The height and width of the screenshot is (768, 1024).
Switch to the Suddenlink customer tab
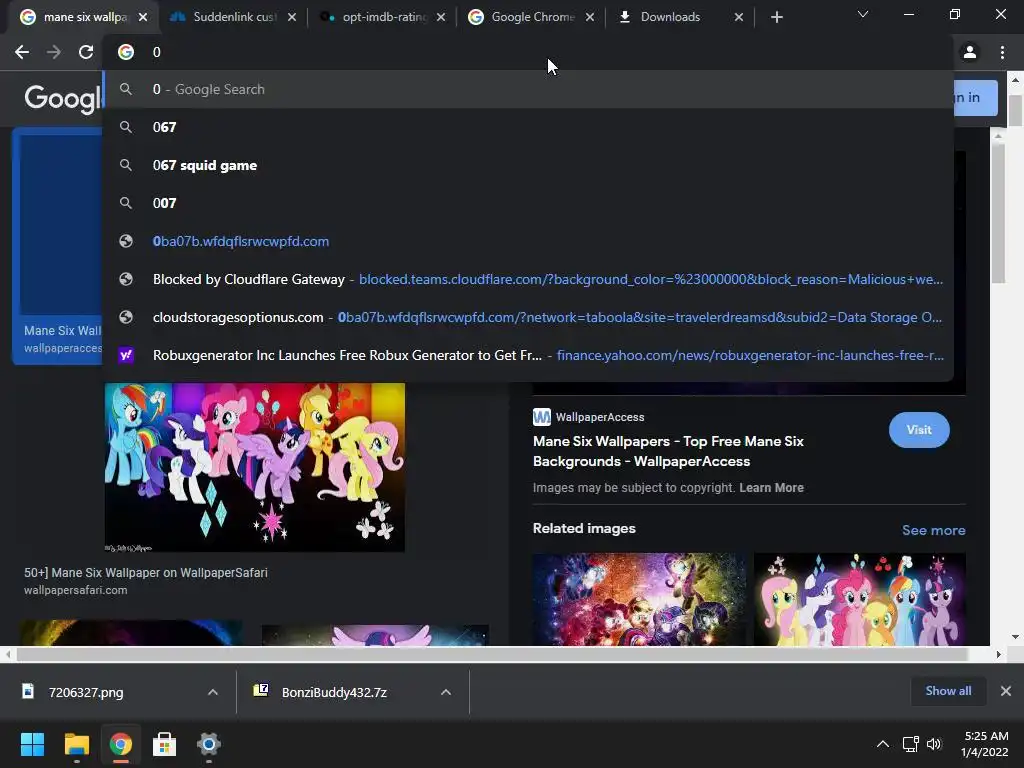point(232,17)
